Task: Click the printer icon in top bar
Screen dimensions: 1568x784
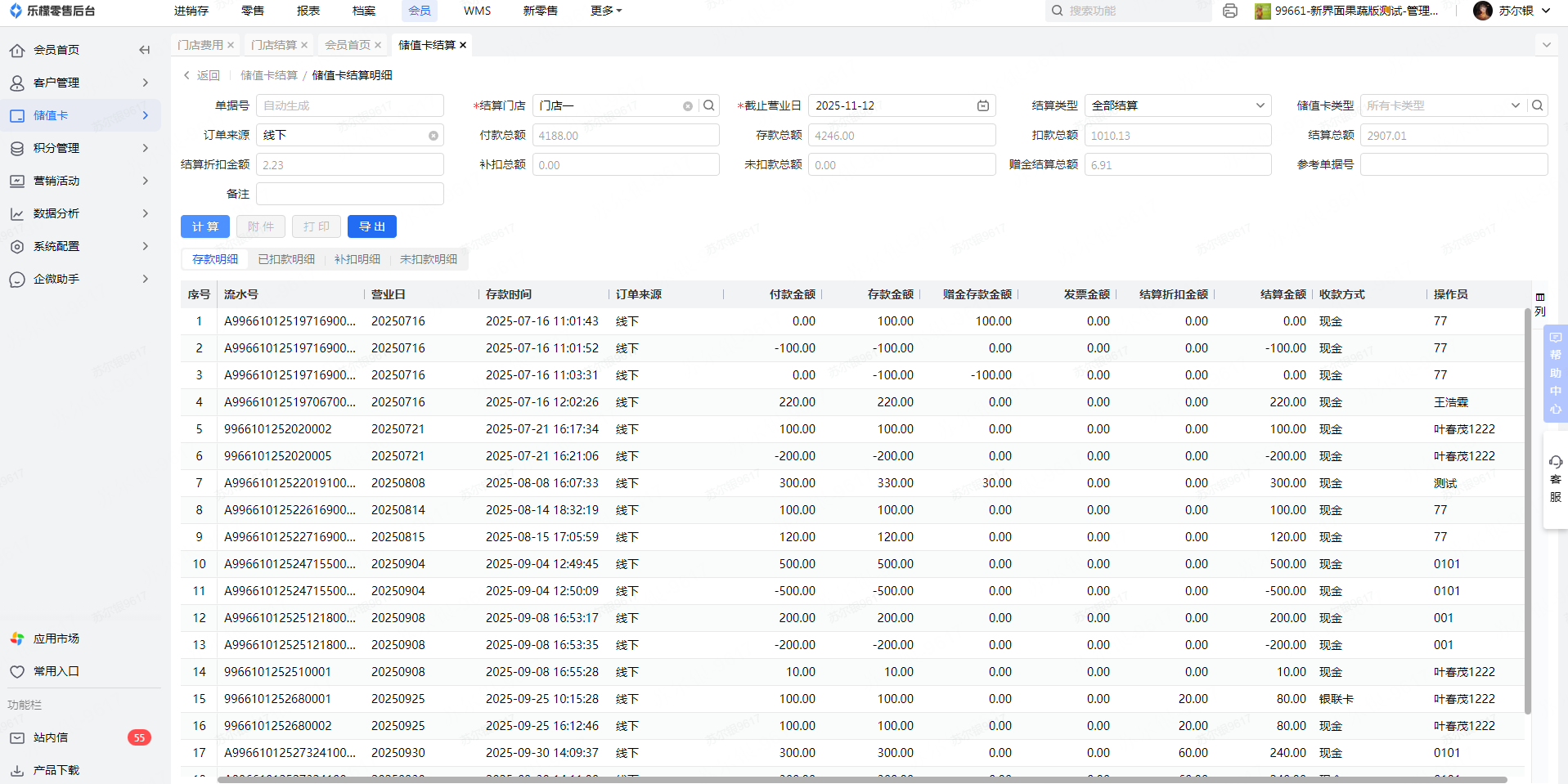Action: (x=1229, y=11)
